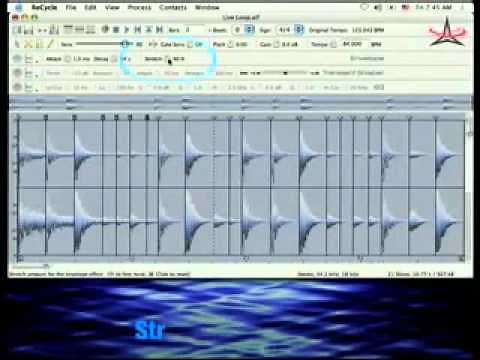Screen dimensions: 480x360
Task: Open the Window menu
Action: 207,7
